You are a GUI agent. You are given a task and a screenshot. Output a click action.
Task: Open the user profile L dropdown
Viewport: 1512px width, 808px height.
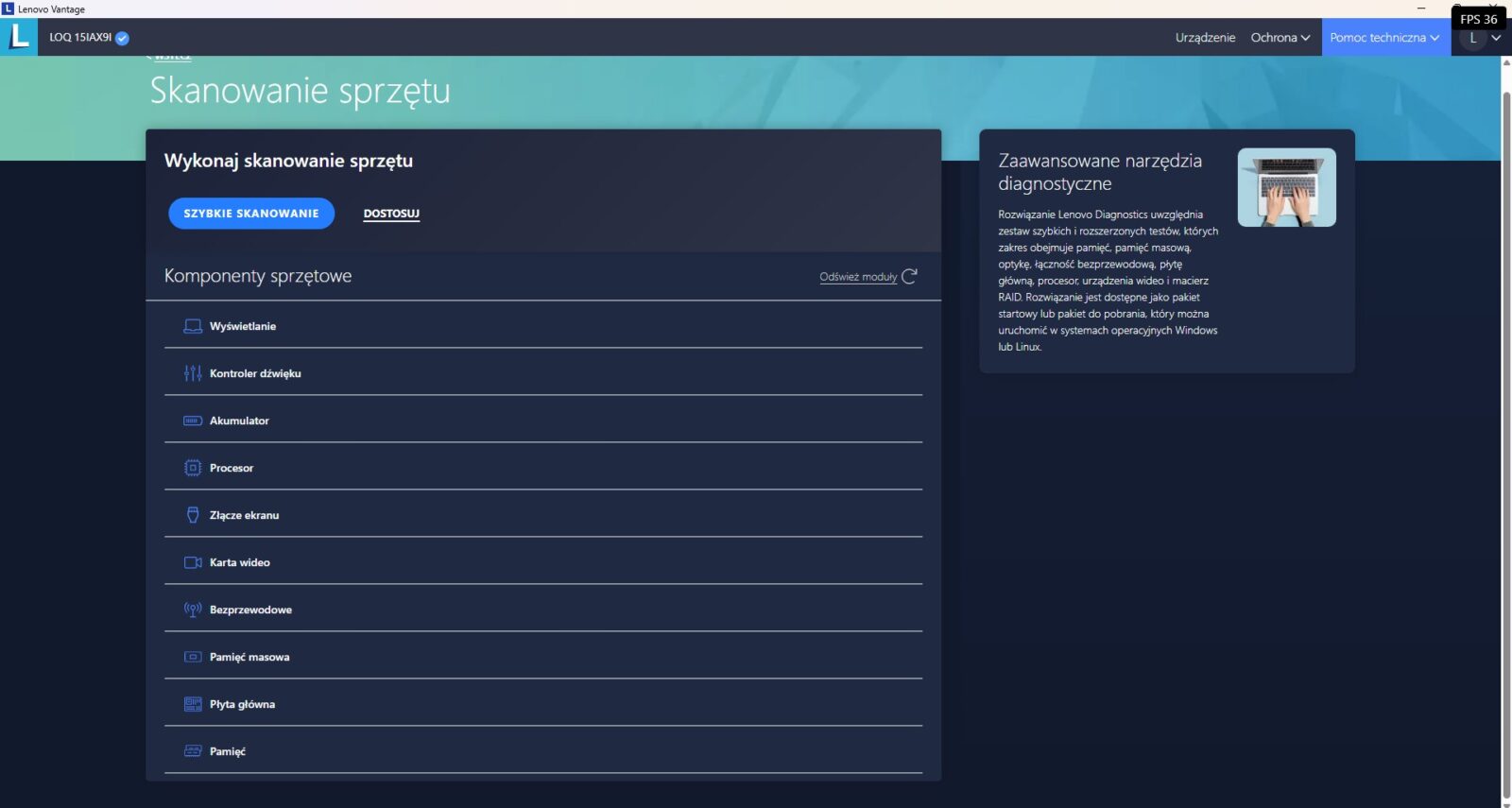click(x=1481, y=39)
